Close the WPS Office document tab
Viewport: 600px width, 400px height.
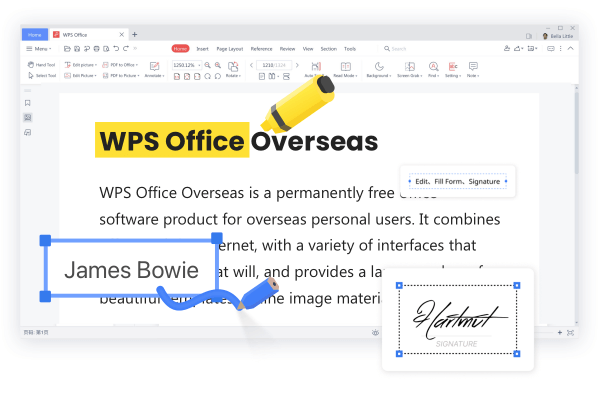tap(122, 34)
